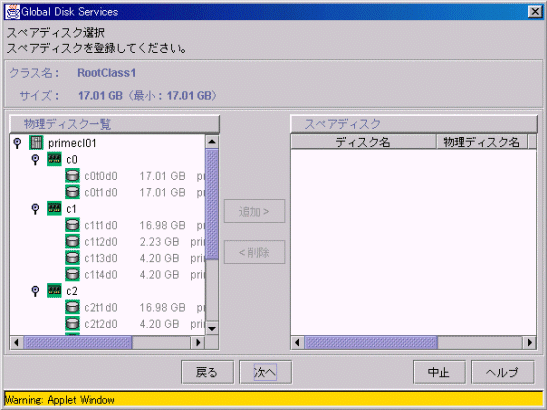Viewport: 547px width, 410px height.
Task: Select the c2t2d0 label text
Action: [101, 324]
